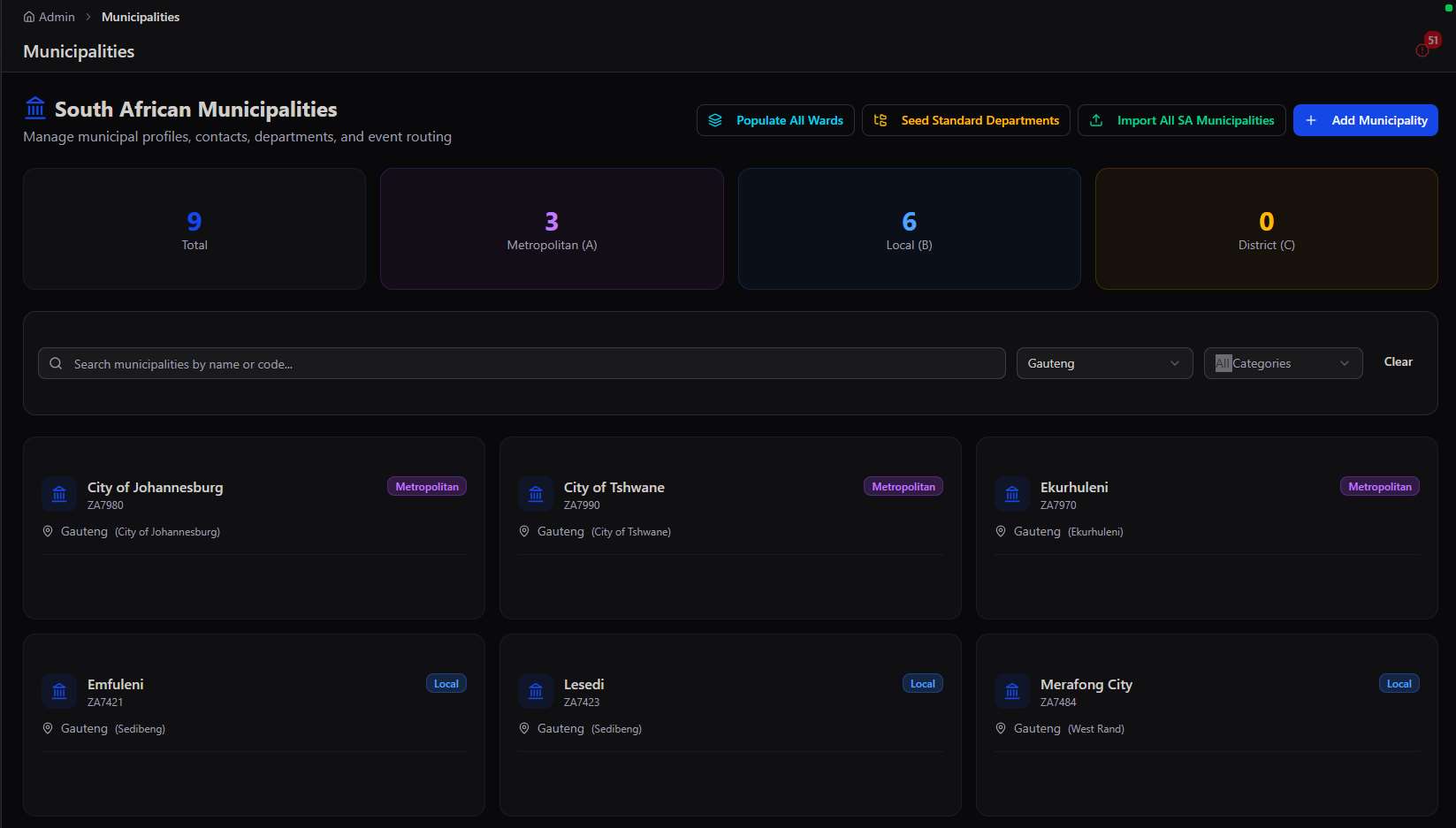Click the Emfuleni municipality building icon
Viewport: 1456px width, 828px height.
[59, 691]
